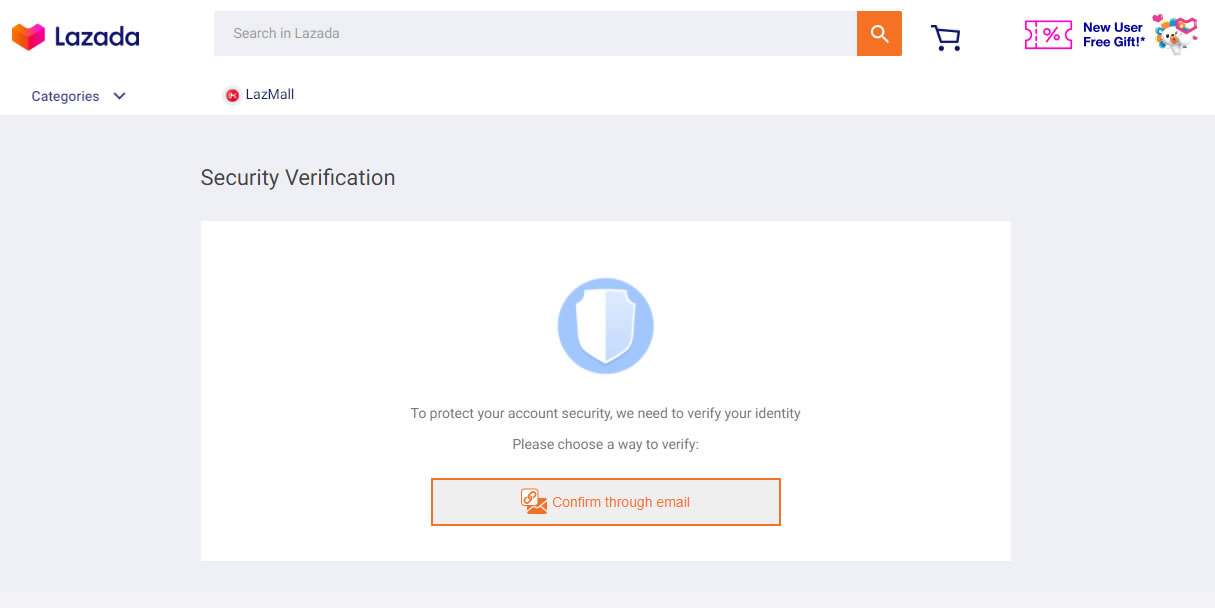Image resolution: width=1215 pixels, height=608 pixels.
Task: Click the email link icon in verify button
Action: click(x=534, y=502)
